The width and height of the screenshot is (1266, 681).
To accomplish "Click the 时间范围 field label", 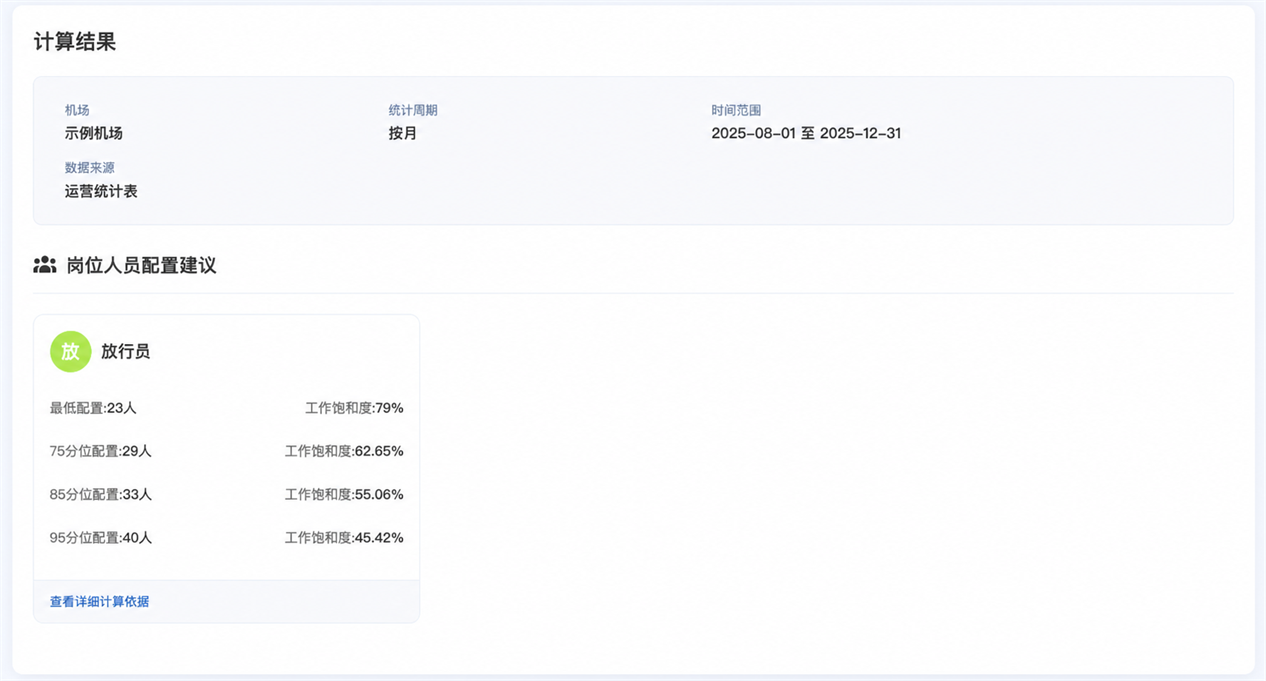I will tap(736, 110).
